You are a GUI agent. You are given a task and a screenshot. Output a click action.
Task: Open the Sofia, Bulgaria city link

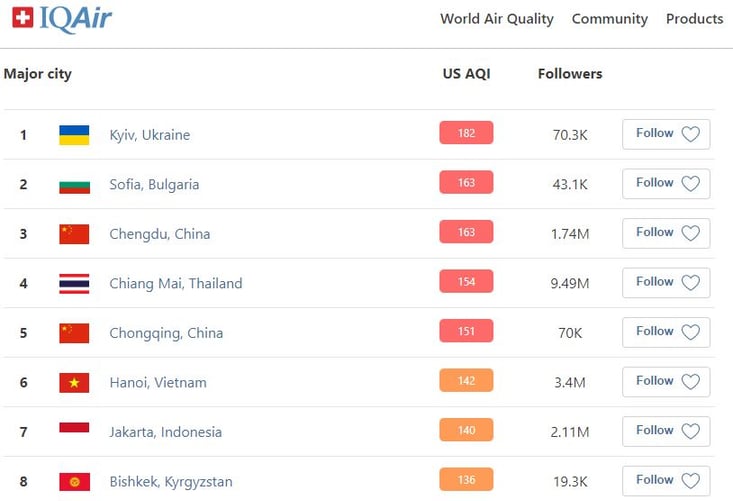pos(154,185)
